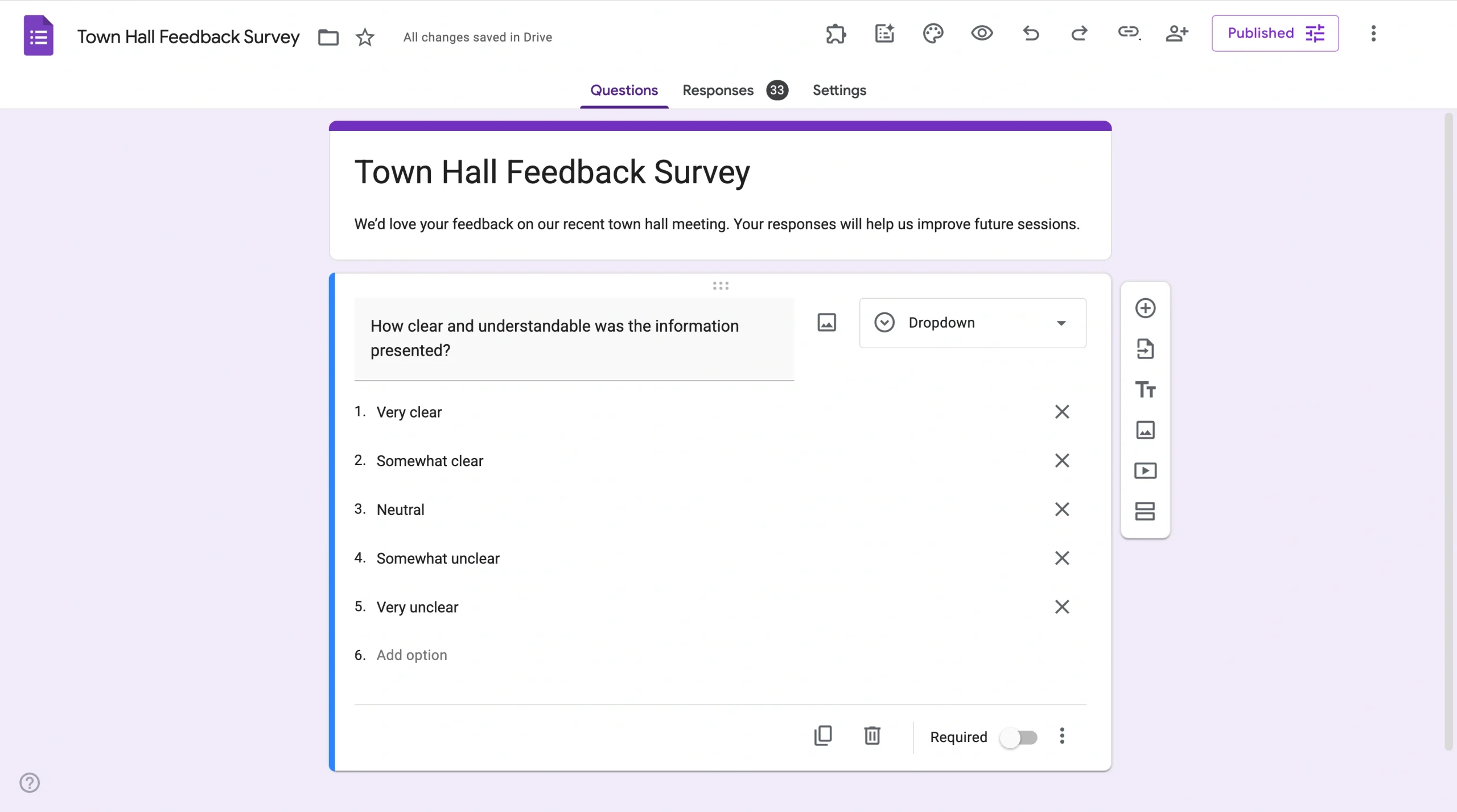
Task: Duplicate the question with the copy icon
Action: 824,735
